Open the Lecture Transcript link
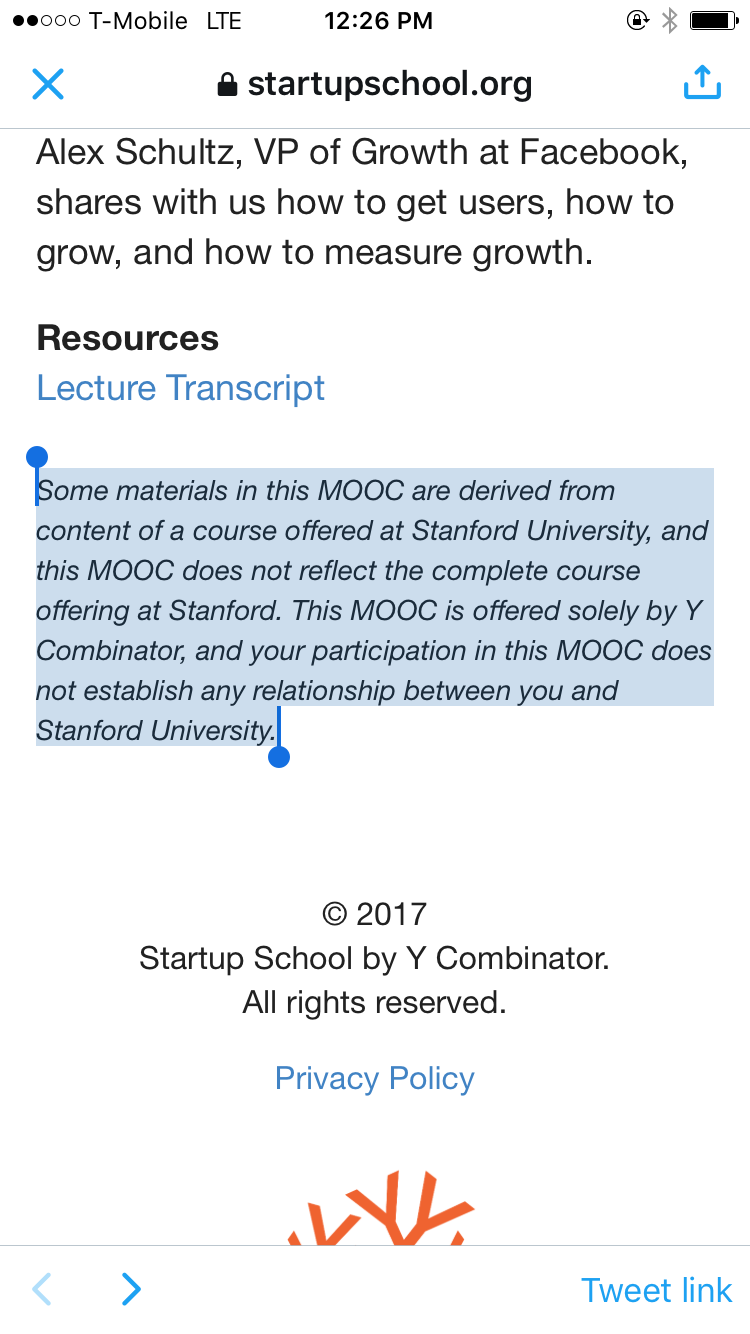Image resolution: width=750 pixels, height=1334 pixels. [x=181, y=388]
